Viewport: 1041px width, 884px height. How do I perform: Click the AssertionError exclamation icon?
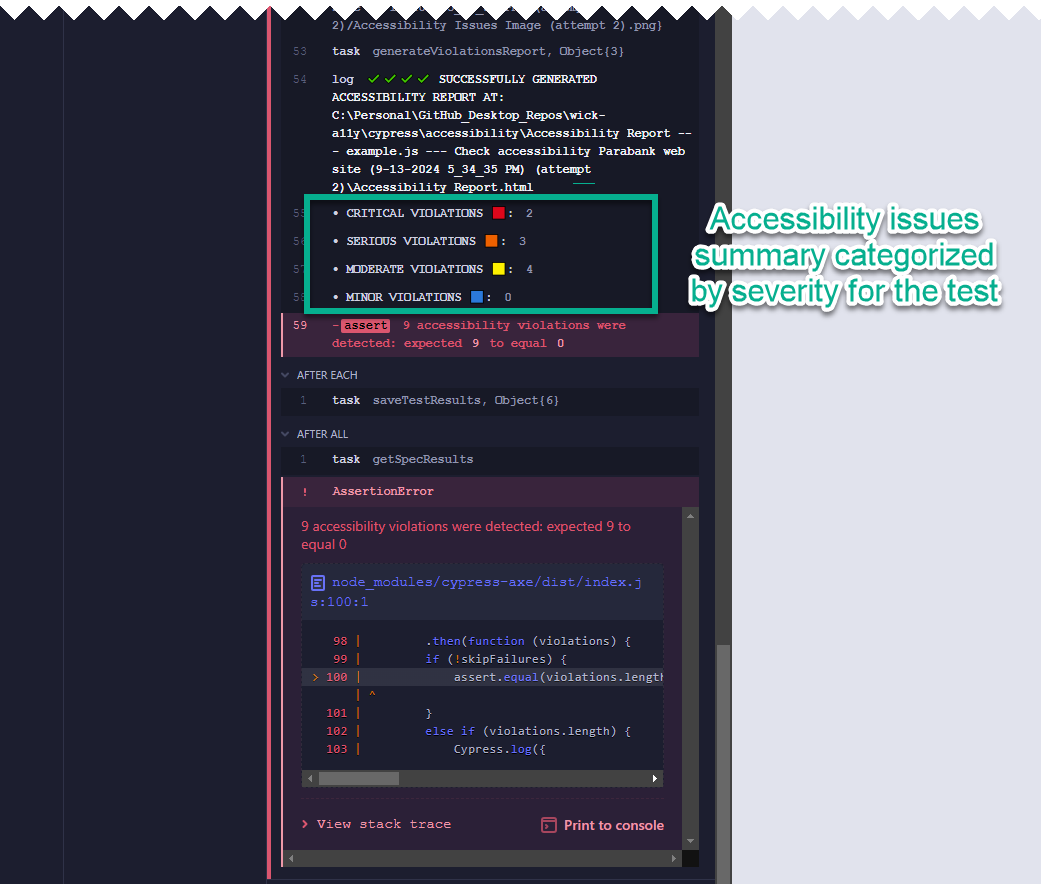(305, 492)
